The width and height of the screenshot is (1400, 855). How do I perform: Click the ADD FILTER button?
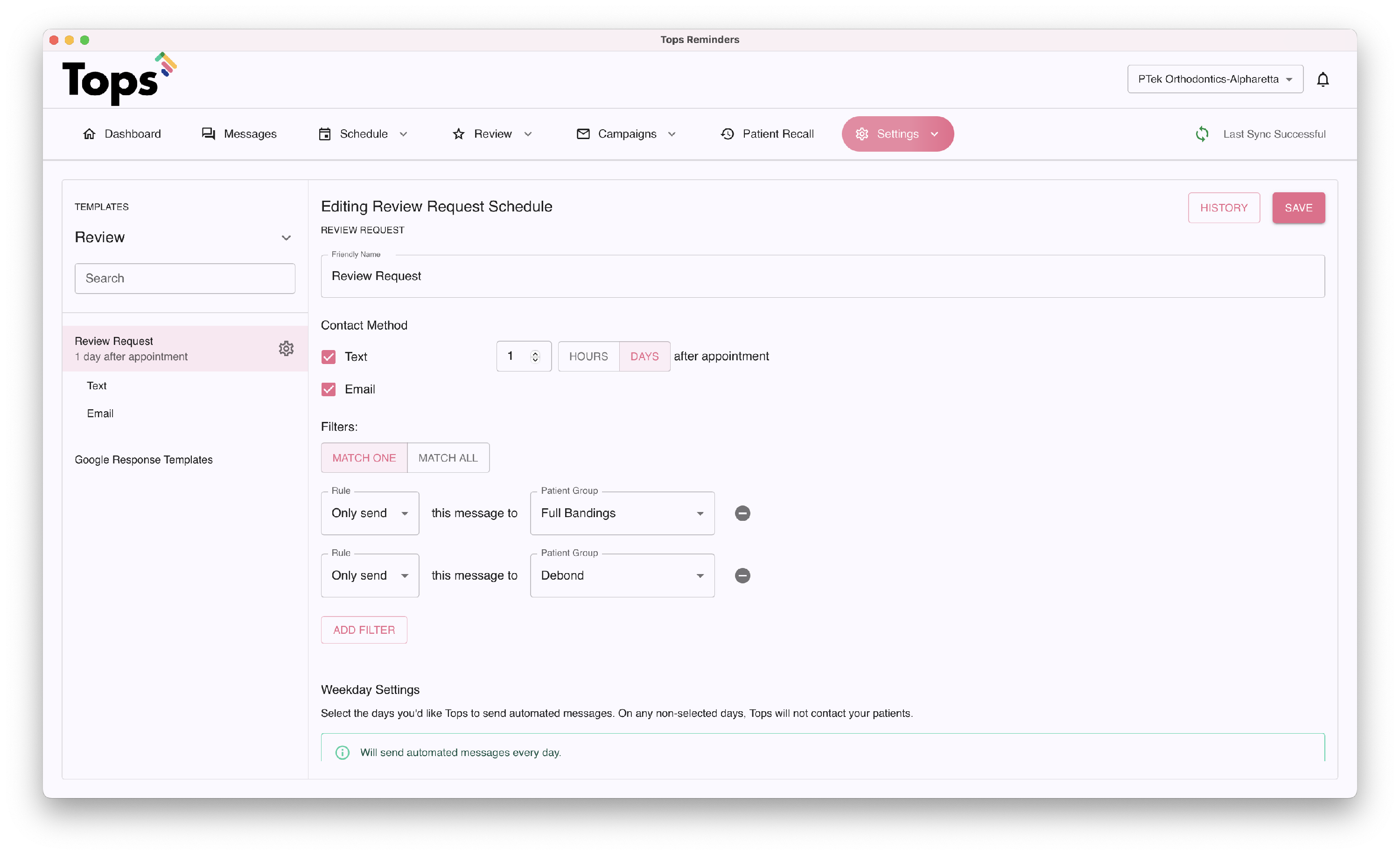[x=364, y=630]
